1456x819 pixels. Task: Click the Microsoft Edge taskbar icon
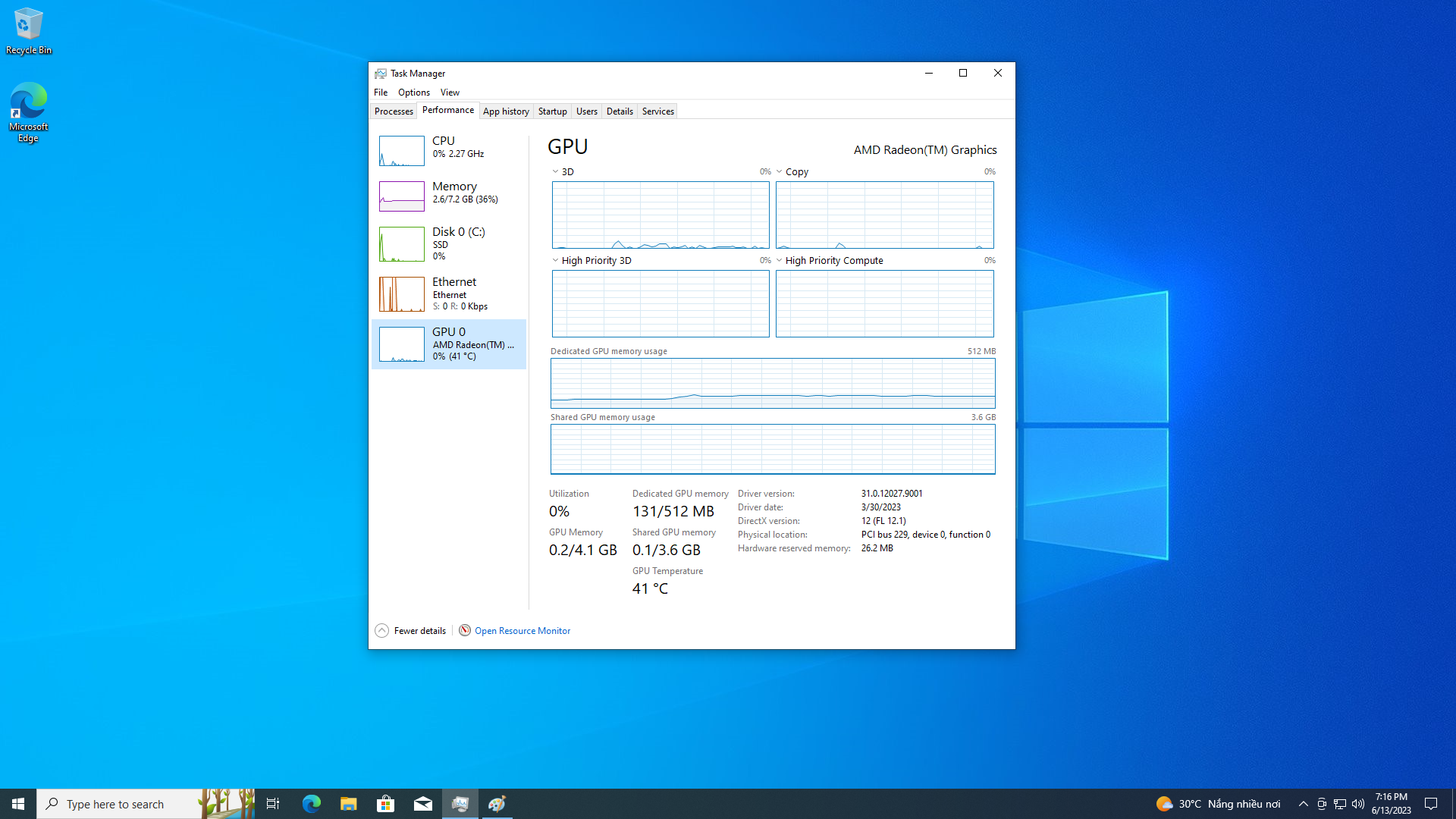click(311, 803)
